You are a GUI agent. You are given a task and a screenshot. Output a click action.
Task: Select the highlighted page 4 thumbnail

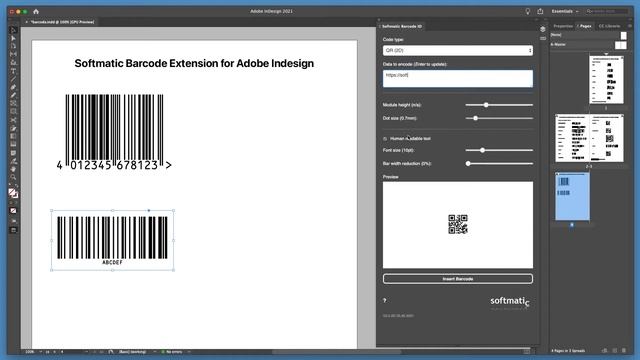(572, 196)
